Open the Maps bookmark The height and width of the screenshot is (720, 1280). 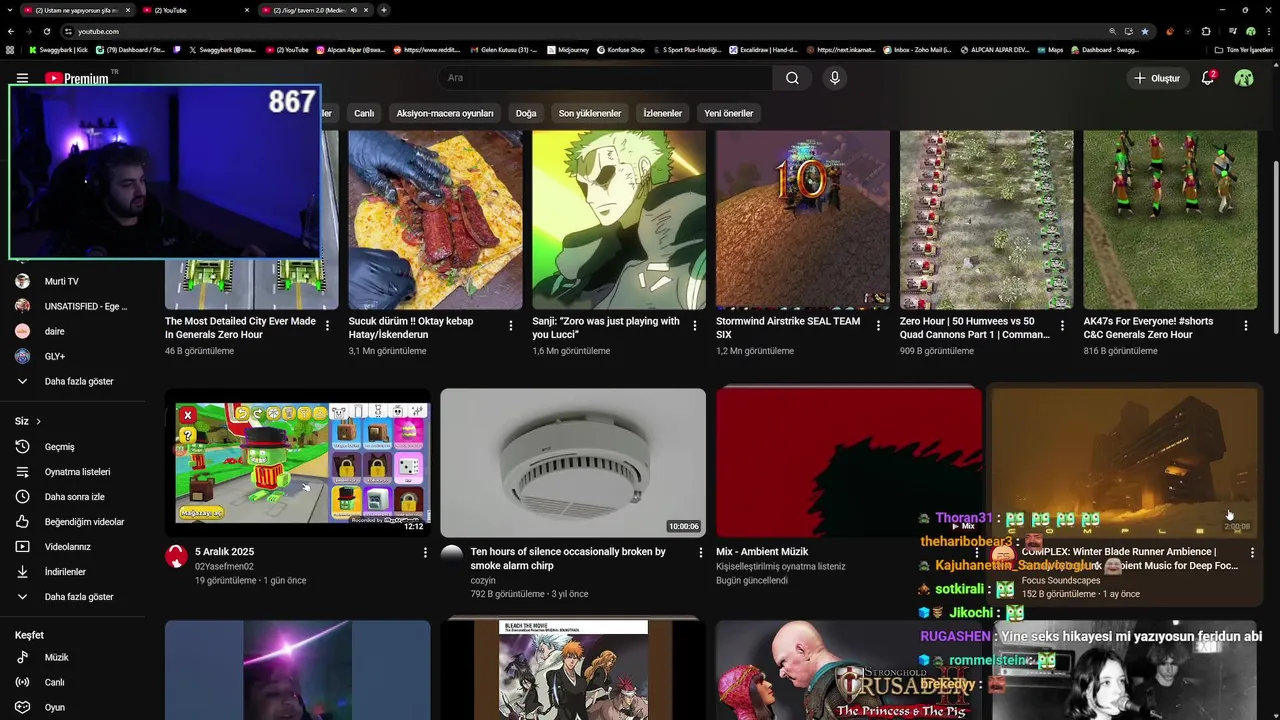pos(1050,50)
